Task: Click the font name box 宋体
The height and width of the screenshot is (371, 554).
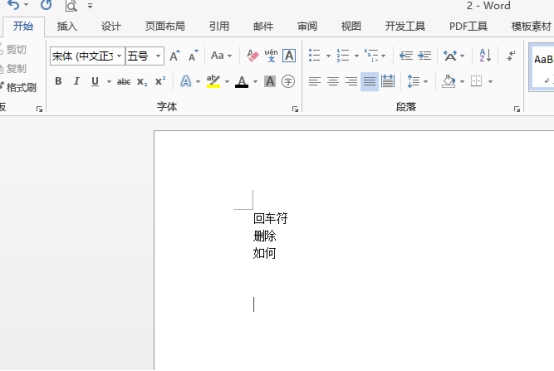Action: (x=83, y=56)
